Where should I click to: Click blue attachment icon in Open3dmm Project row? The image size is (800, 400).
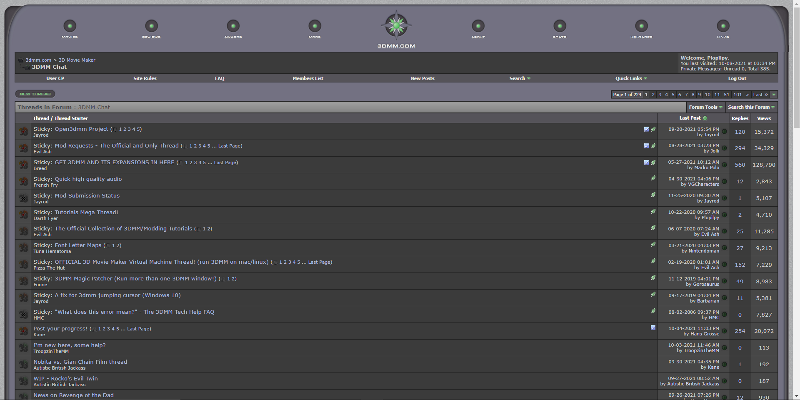[x=646, y=130]
